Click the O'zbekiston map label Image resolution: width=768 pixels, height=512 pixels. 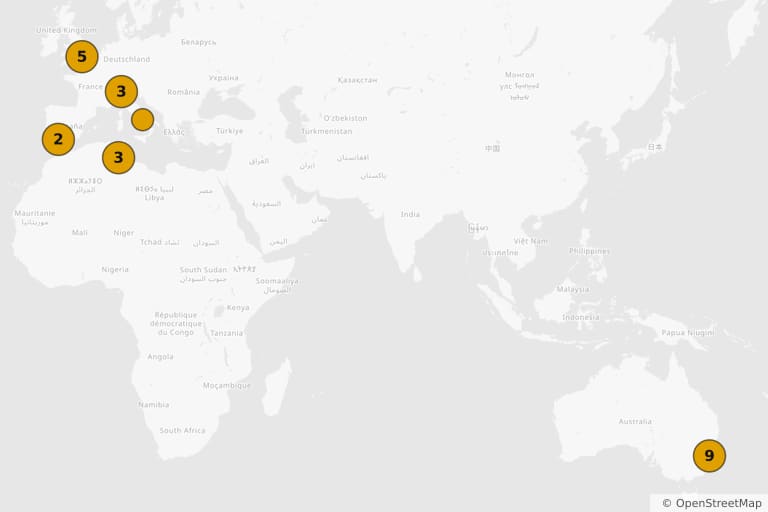[x=345, y=118]
